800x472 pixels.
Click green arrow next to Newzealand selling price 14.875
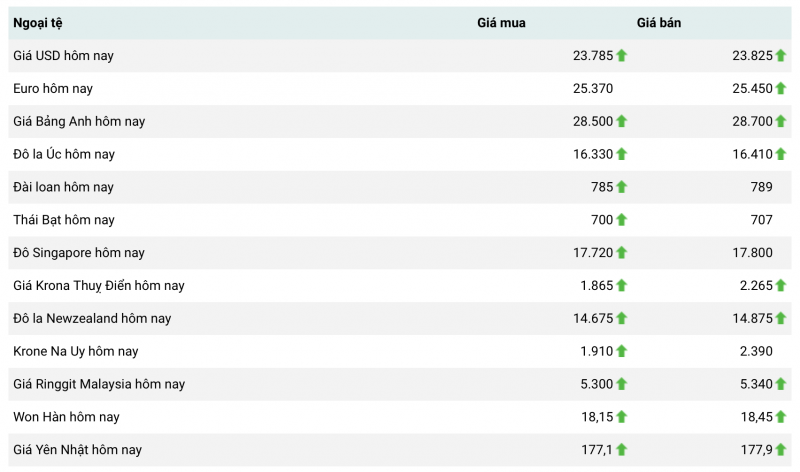781,318
